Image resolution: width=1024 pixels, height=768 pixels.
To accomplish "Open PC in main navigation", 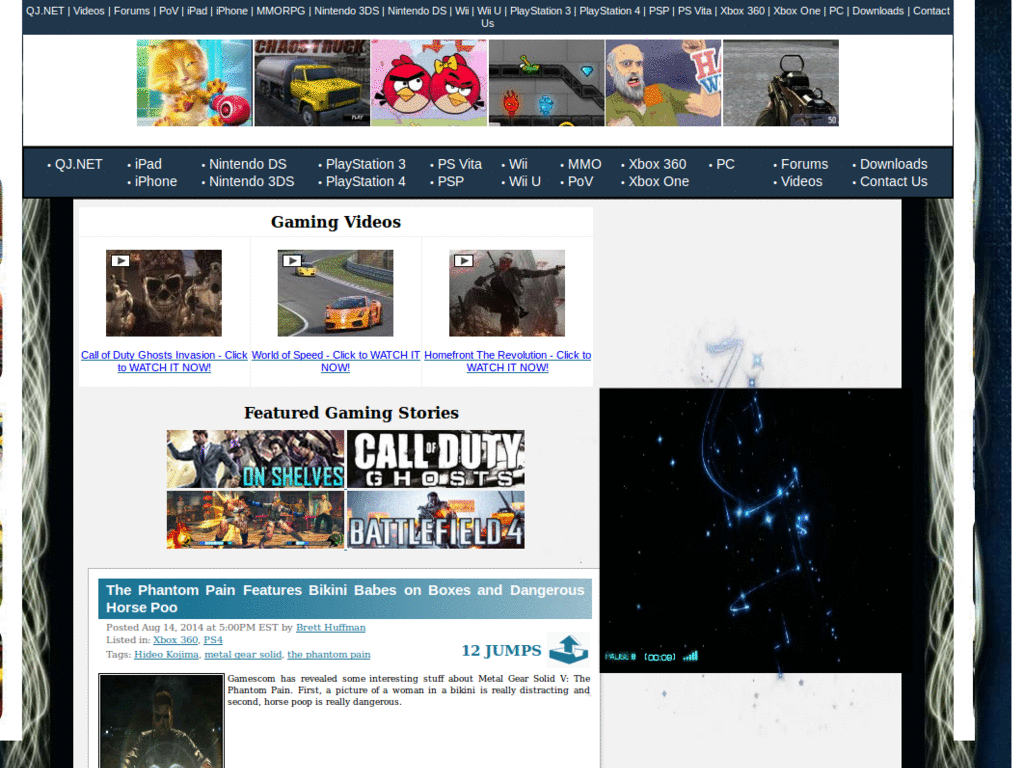I will click(726, 165).
